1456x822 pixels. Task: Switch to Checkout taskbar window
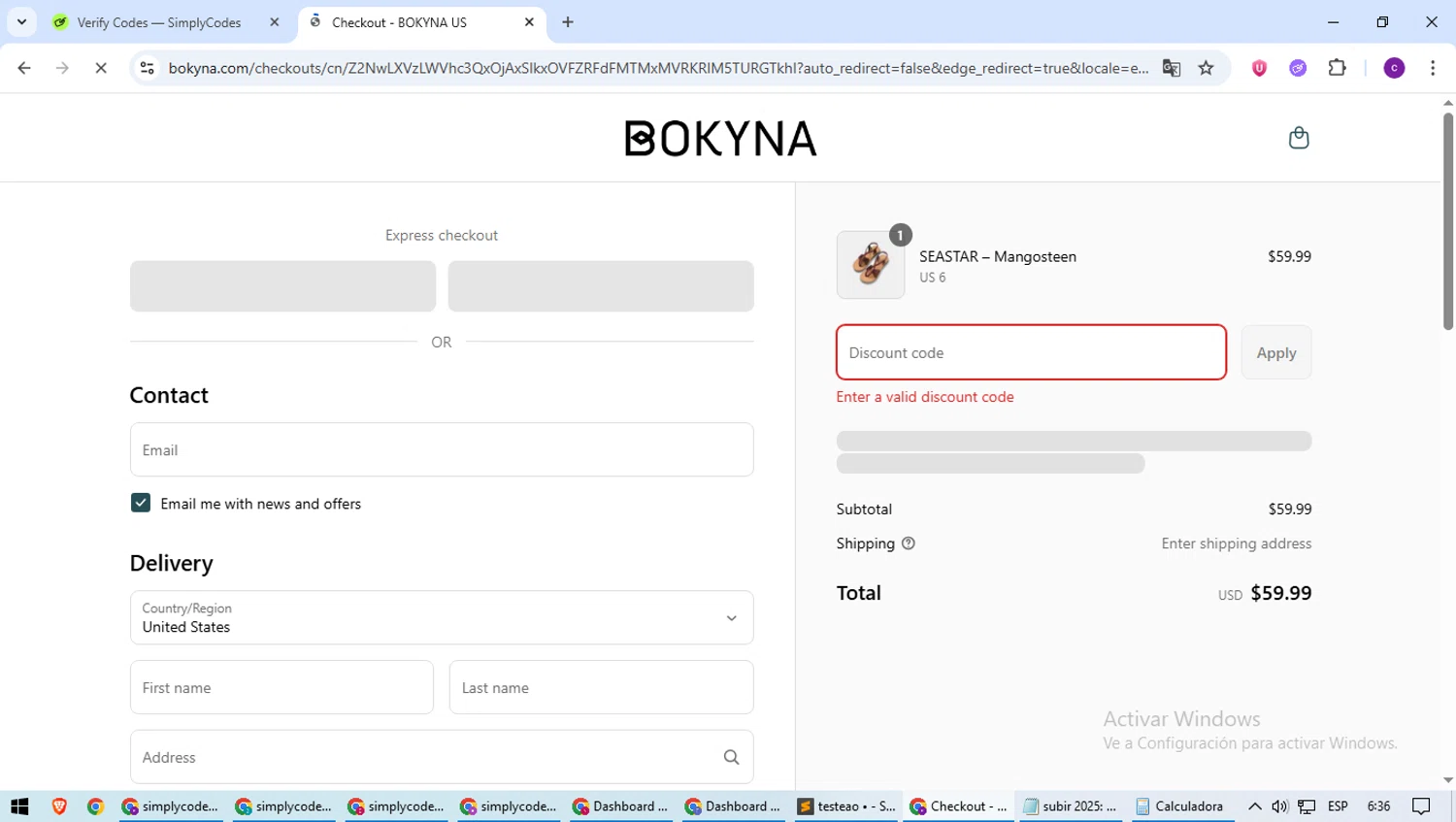coord(958,806)
